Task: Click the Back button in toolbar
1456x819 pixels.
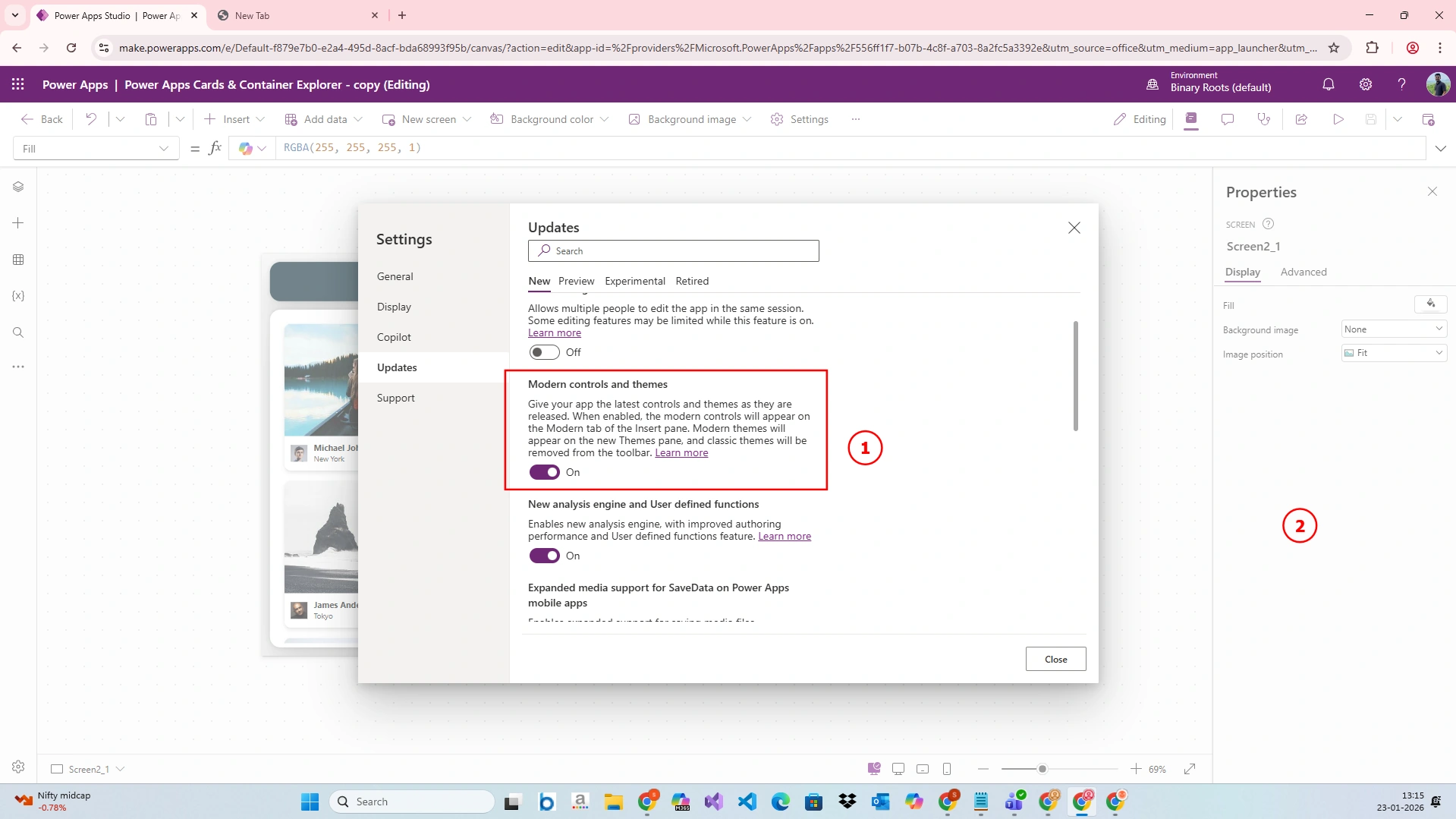Action: pos(42,119)
